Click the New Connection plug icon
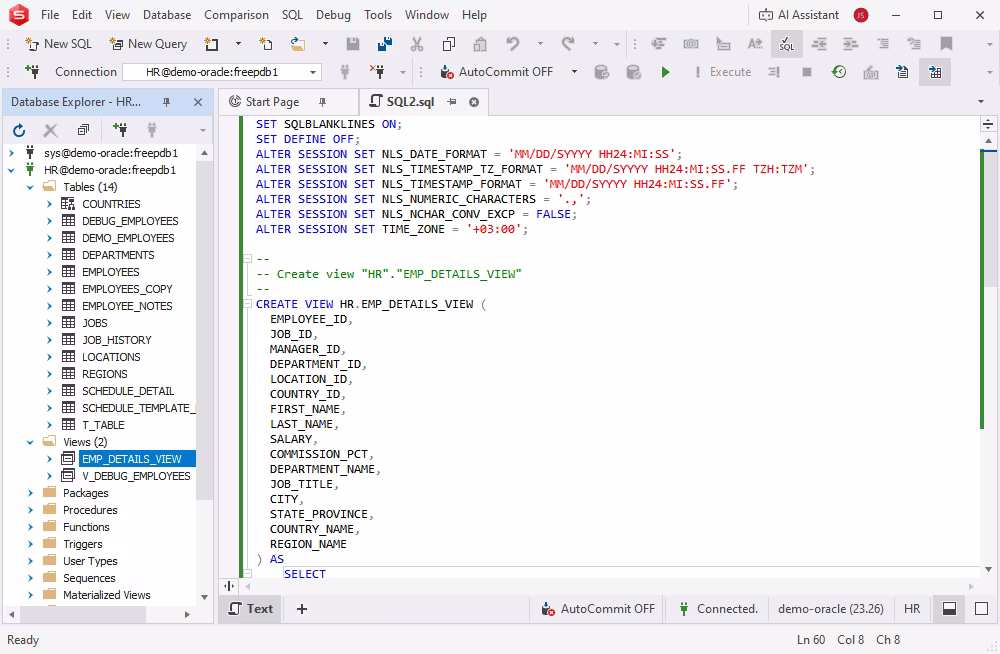Image resolution: width=1000 pixels, height=654 pixels. click(x=32, y=72)
